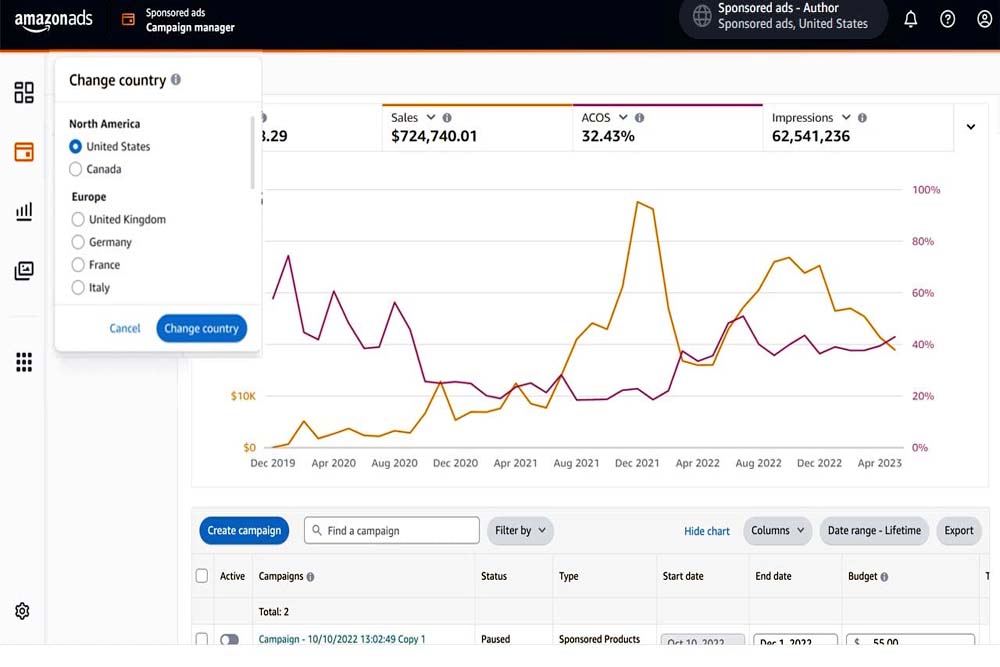Open the help question mark icon
The width and height of the screenshot is (1000, 667).
coord(947,18)
